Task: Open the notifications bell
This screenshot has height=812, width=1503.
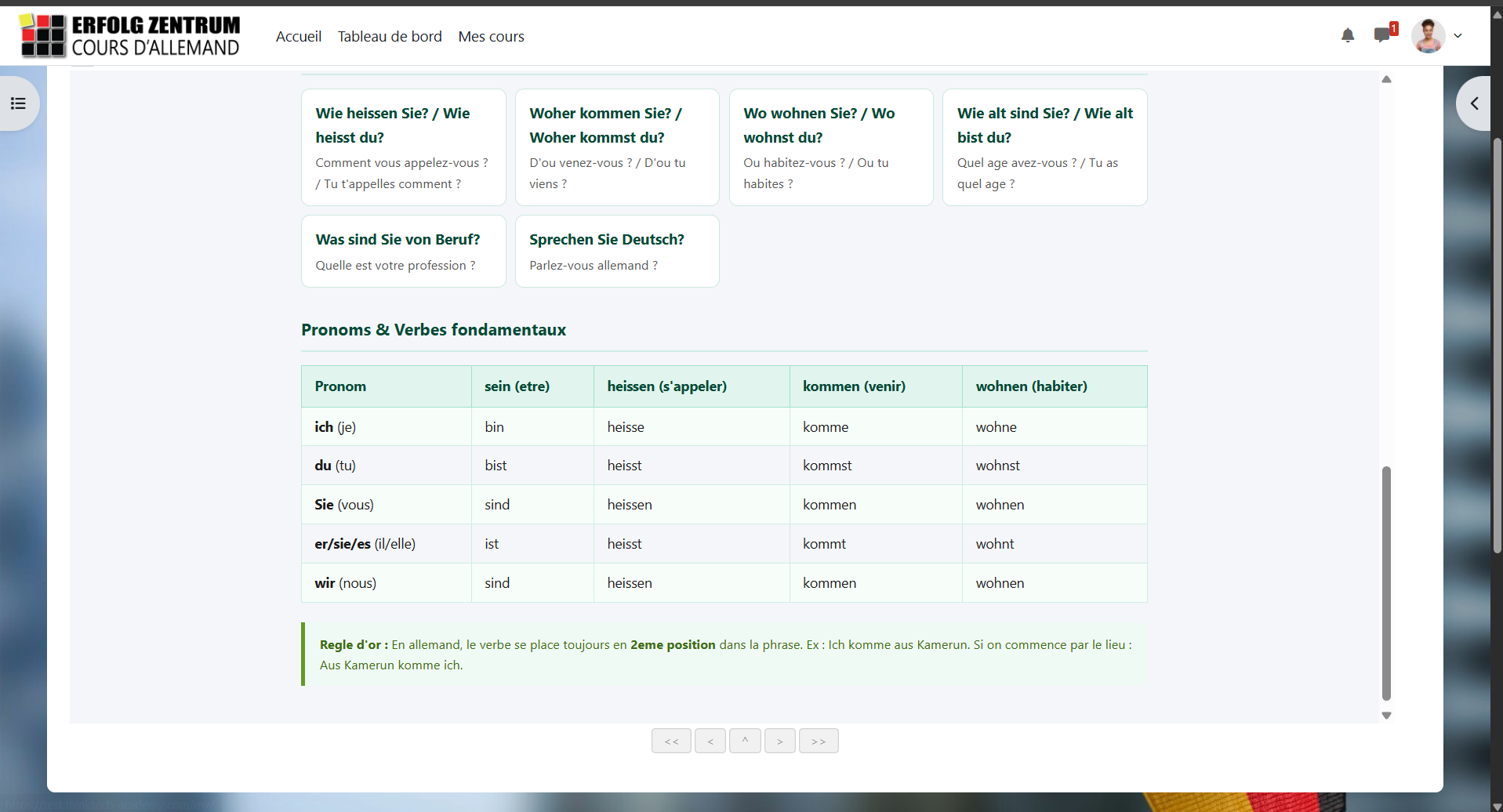Action: pos(1348,35)
